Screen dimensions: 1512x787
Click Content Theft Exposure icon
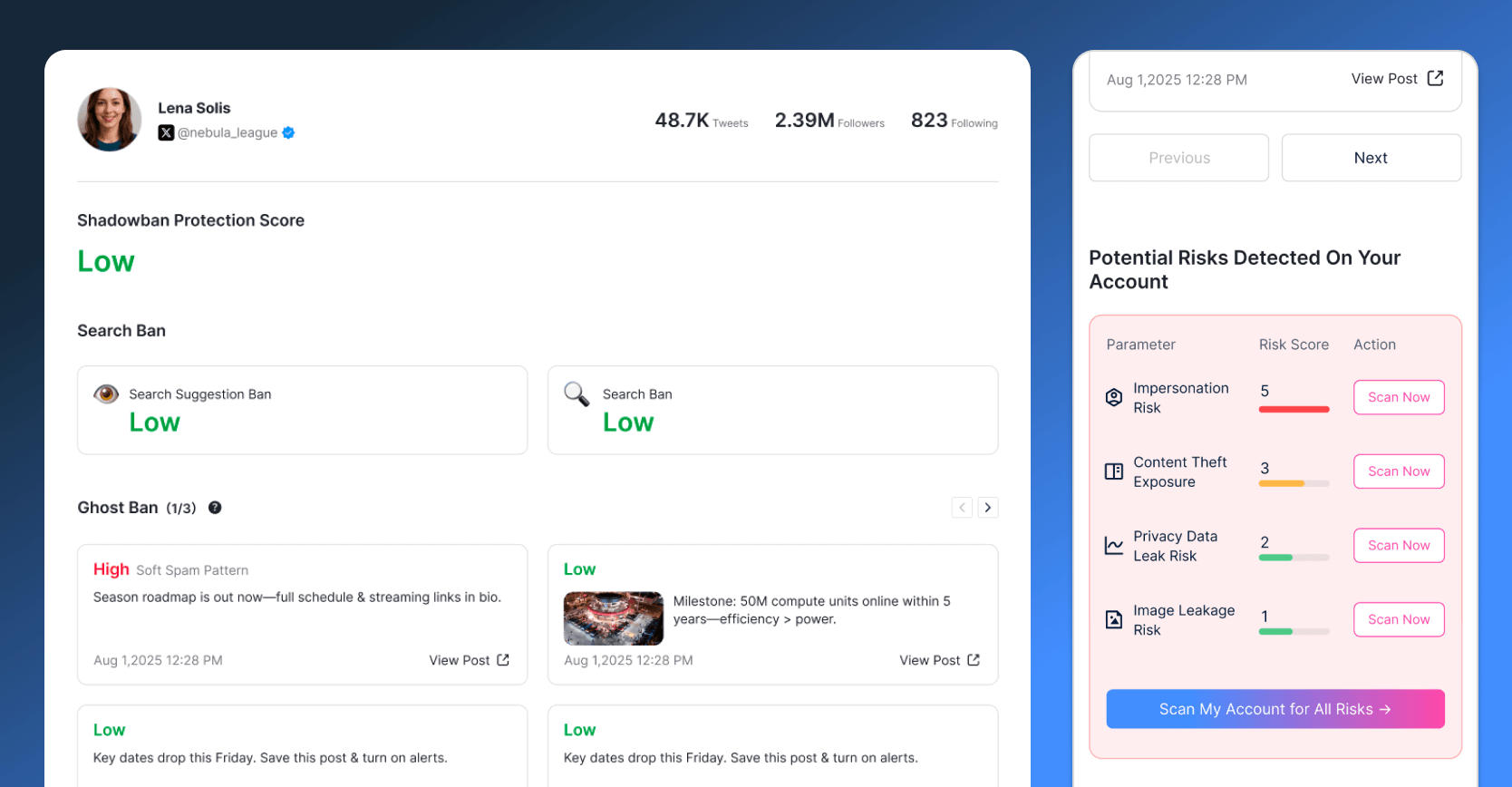[1114, 471]
